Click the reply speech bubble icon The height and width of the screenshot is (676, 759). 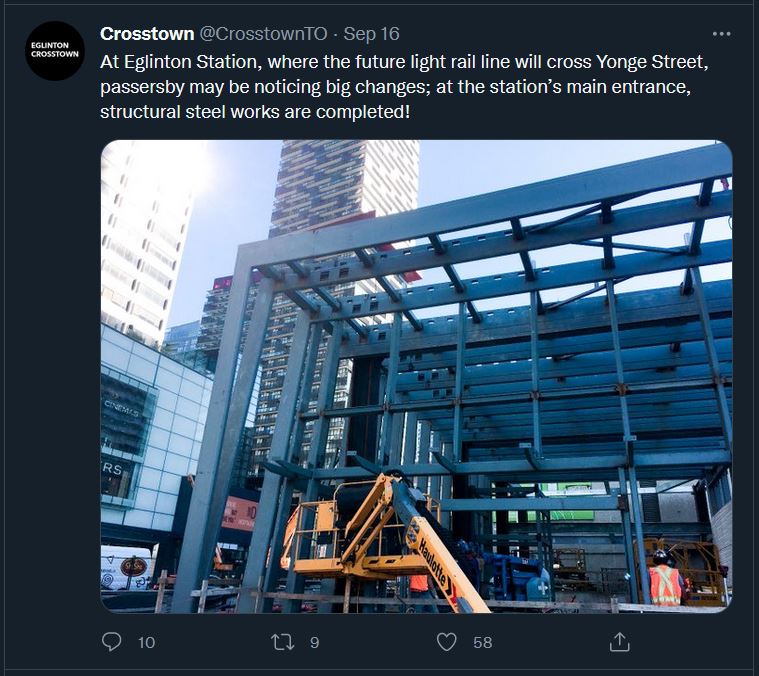pyautogui.click(x=111, y=642)
